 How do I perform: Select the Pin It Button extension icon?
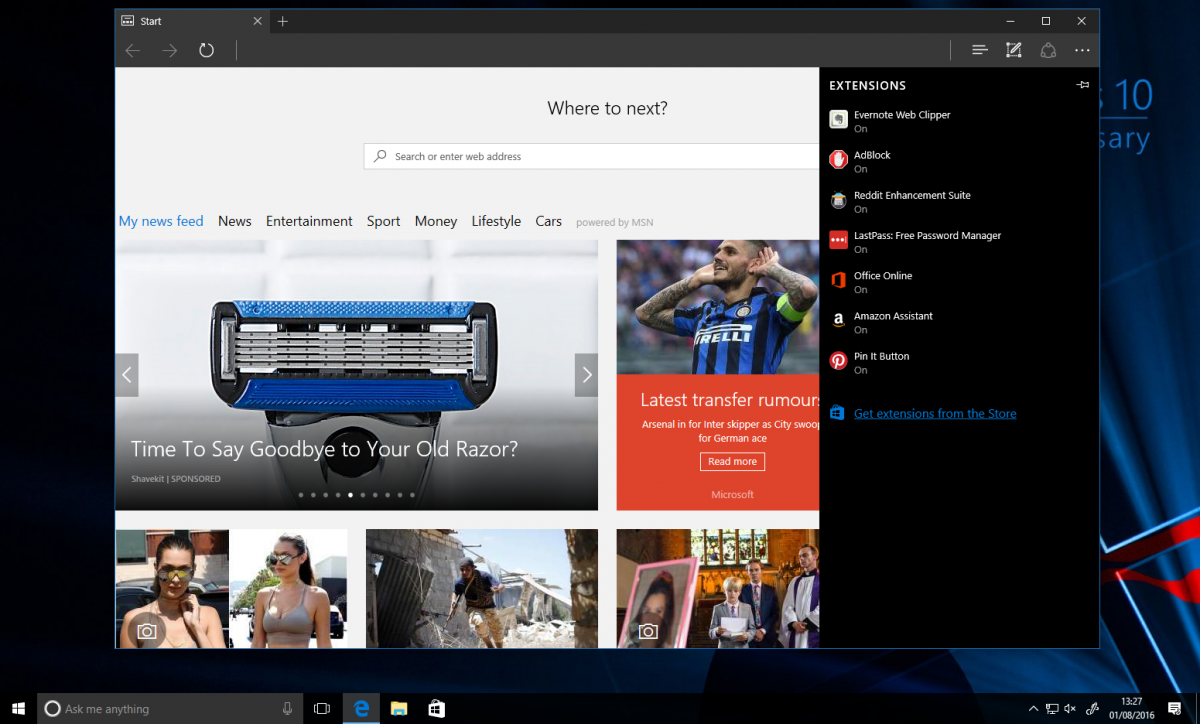point(837,361)
